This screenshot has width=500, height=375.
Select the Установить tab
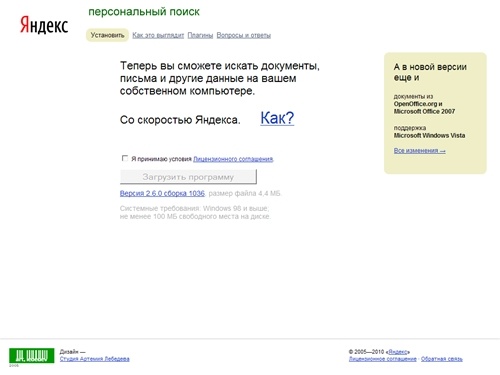(107, 35)
